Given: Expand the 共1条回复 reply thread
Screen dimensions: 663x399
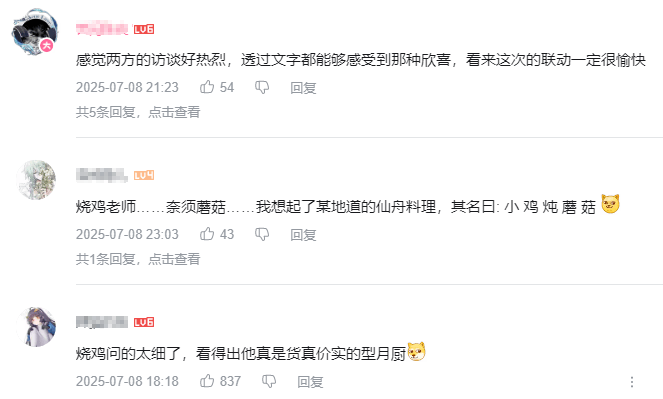Looking at the screenshot, I should click(138, 259).
